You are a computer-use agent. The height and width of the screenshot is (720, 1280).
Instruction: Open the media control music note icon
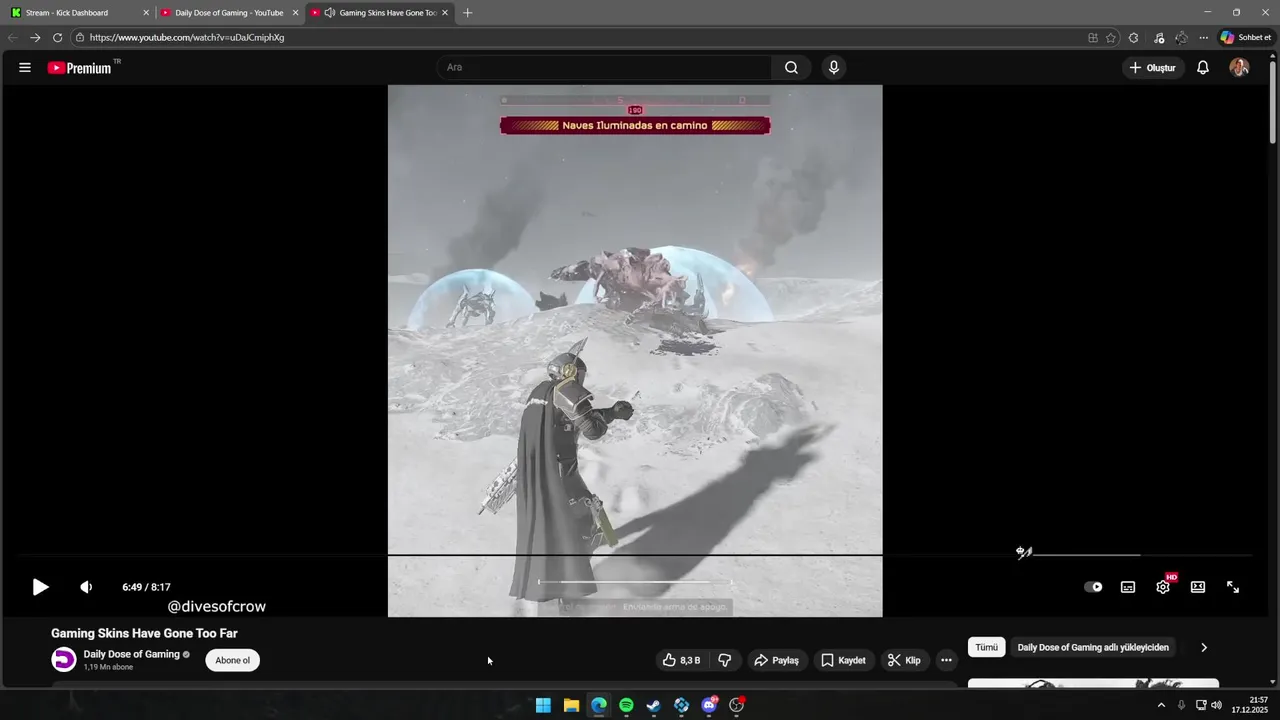(1159, 37)
